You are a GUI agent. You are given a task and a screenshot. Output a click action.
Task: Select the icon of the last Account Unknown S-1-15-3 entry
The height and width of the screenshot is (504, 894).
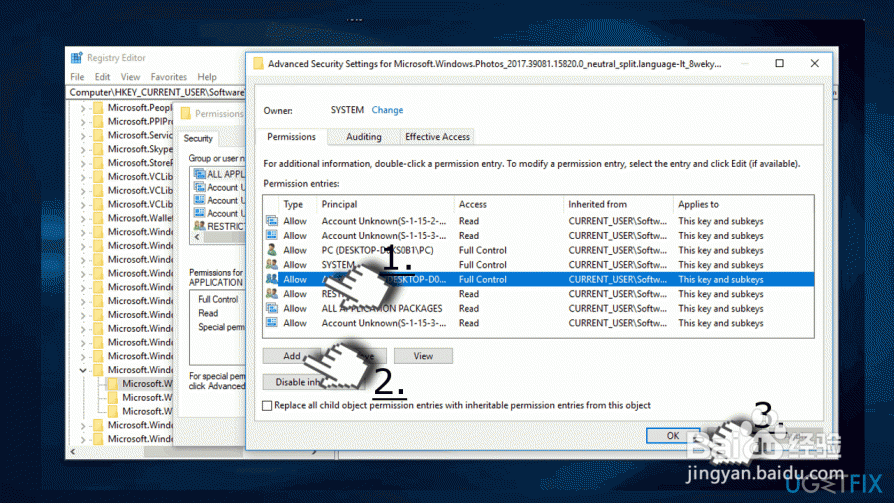pyautogui.click(x=272, y=323)
